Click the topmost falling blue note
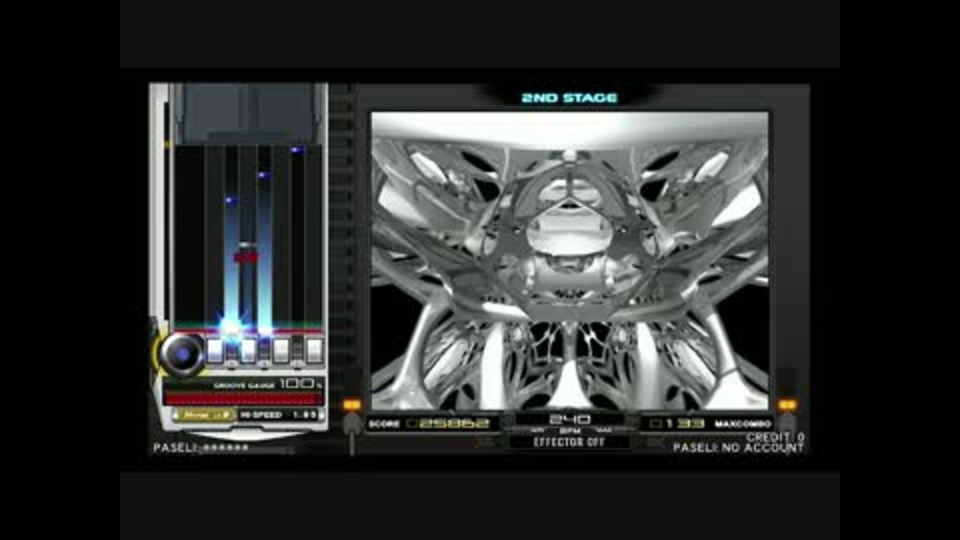 point(297,149)
